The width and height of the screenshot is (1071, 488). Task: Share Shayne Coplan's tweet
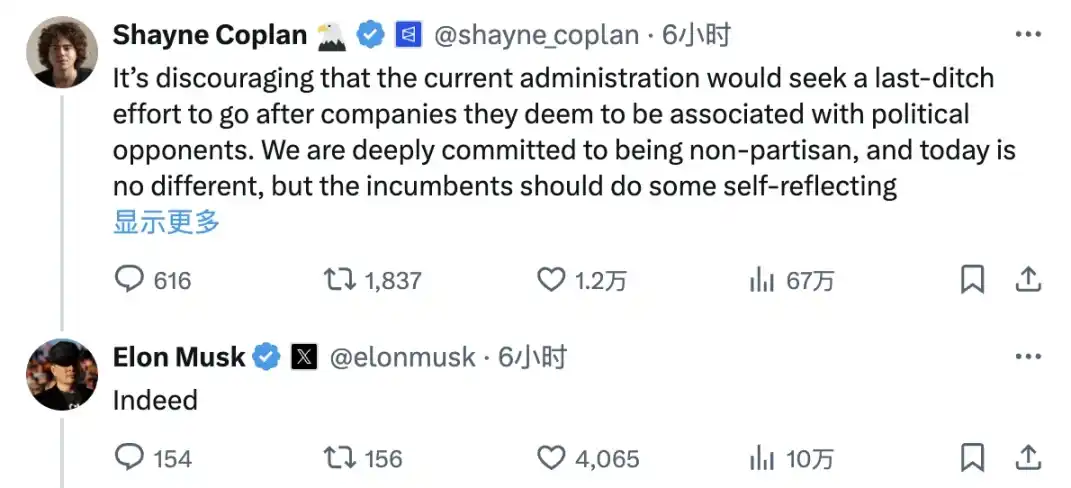[x=1027, y=280]
